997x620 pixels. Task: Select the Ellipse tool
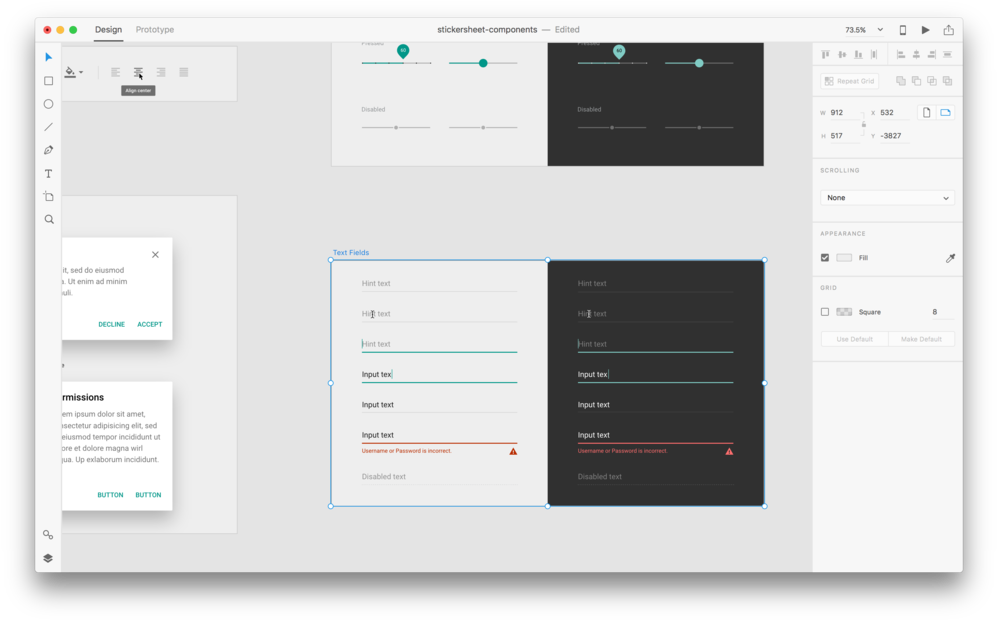coord(48,104)
